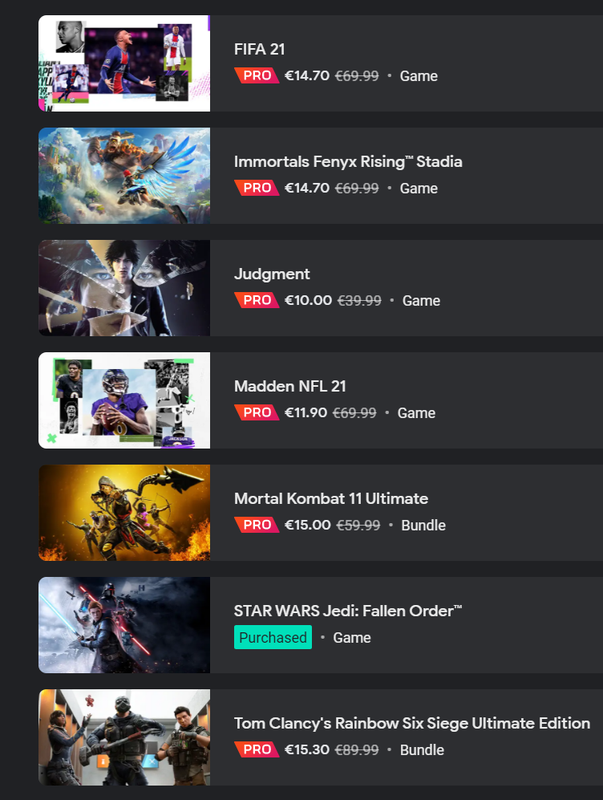Open the Immortals Fenyx Rising cover art

point(124,176)
